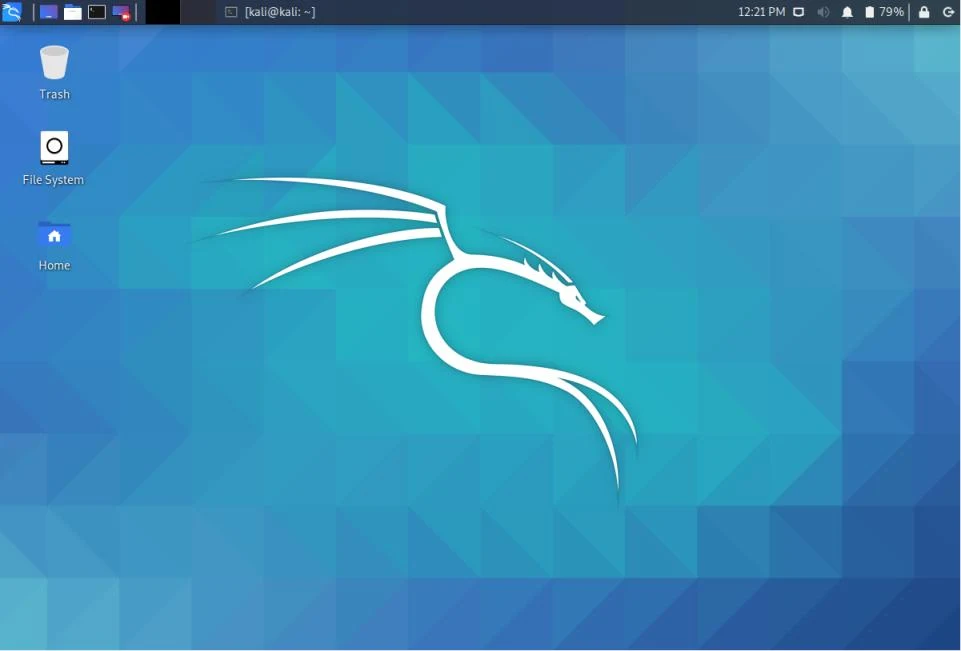
Task: Switch to the first workspace in pager
Action: (162, 12)
